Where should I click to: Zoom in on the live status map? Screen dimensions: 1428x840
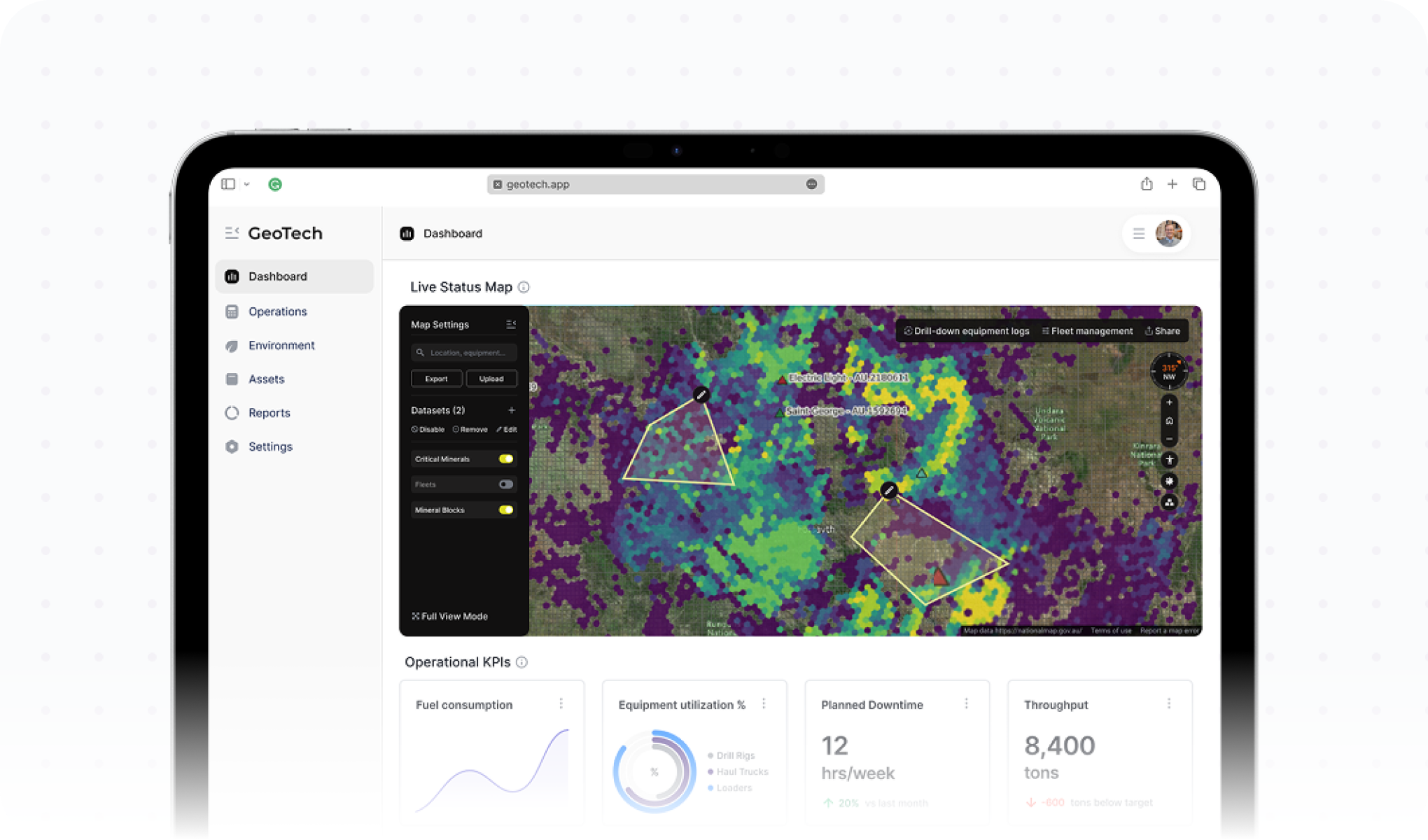(x=1169, y=402)
